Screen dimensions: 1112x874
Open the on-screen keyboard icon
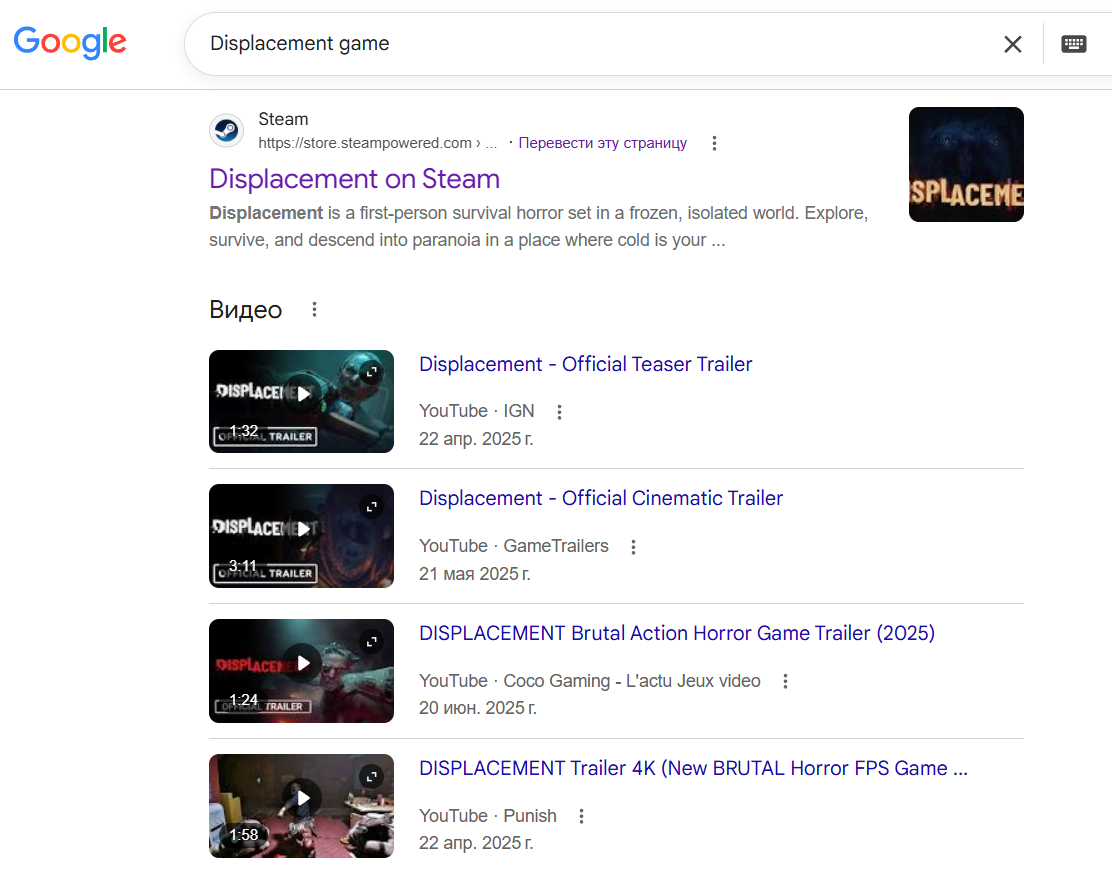pos(1074,44)
